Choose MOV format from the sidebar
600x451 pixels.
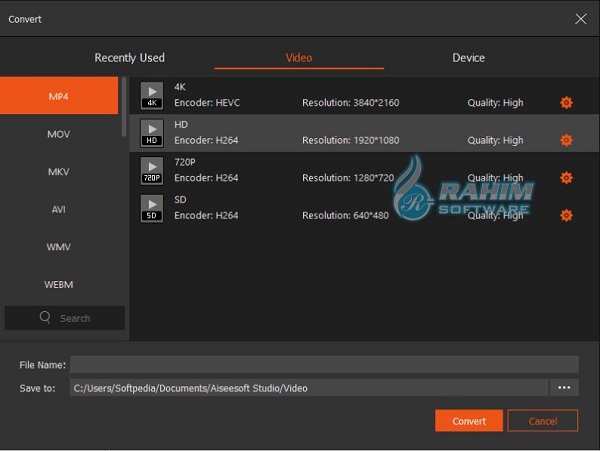tap(59, 134)
